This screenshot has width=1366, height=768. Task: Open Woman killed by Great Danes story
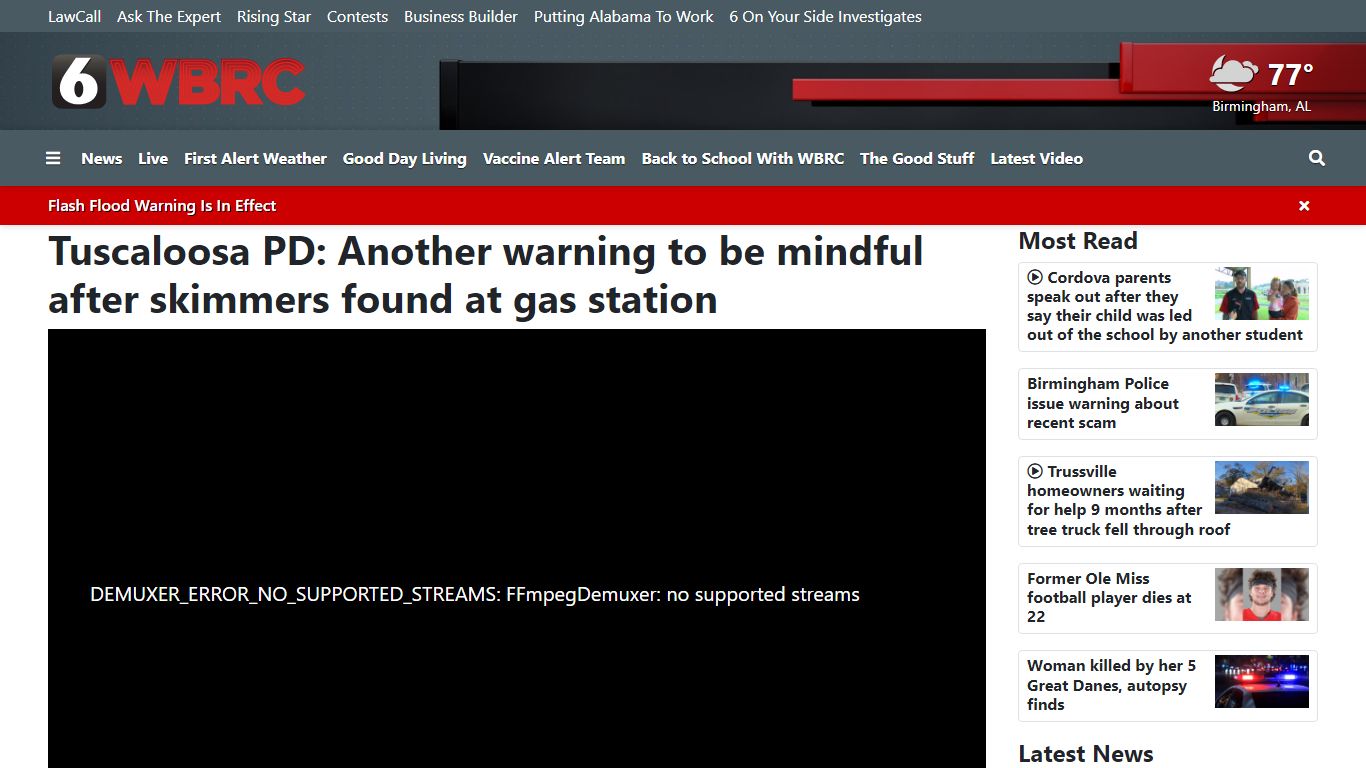[1111, 684]
